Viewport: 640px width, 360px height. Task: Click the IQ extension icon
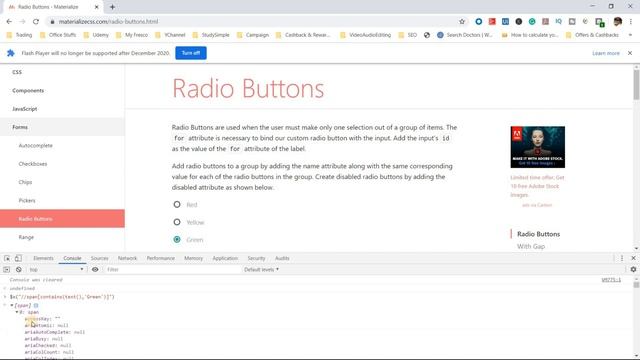pyautogui.click(x=558, y=22)
